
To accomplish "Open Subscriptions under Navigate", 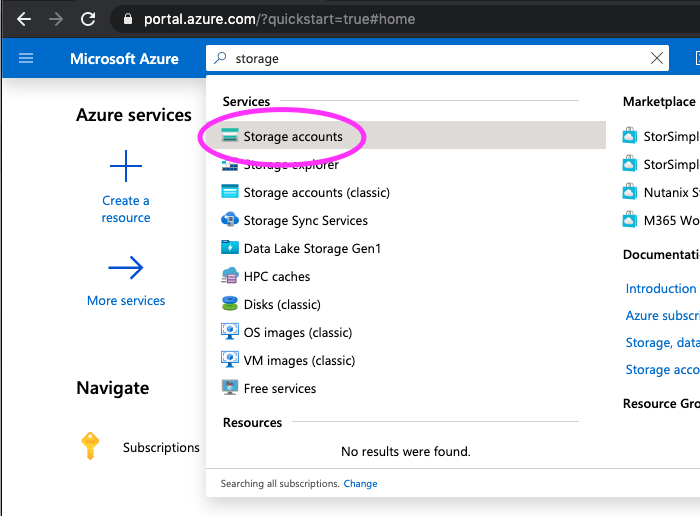I will point(161,447).
